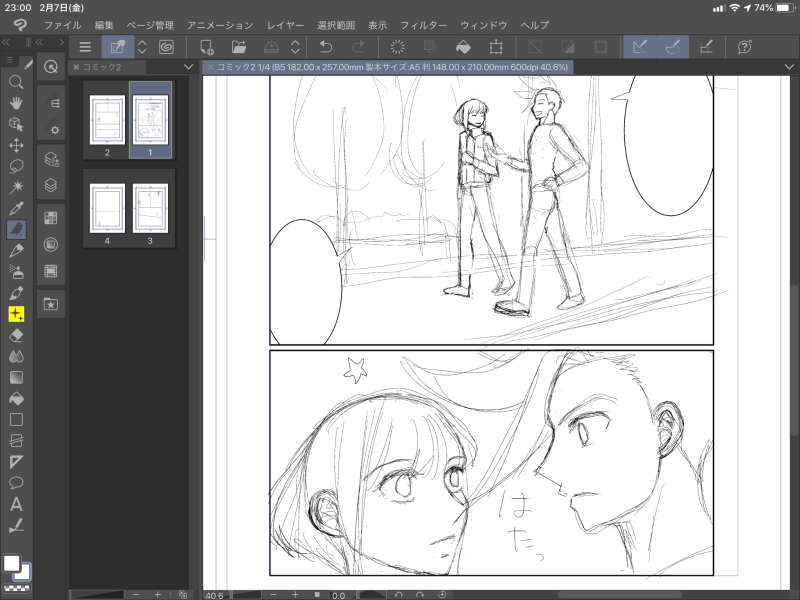Viewport: 800px width, 600px height.
Task: Open canvas tab list chevron at far right
Action: pyautogui.click(x=789, y=67)
